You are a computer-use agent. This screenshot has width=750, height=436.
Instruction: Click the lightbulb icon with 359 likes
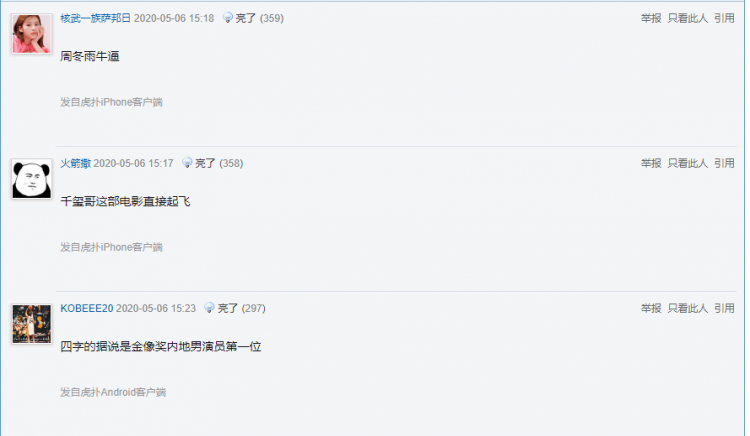(x=228, y=18)
